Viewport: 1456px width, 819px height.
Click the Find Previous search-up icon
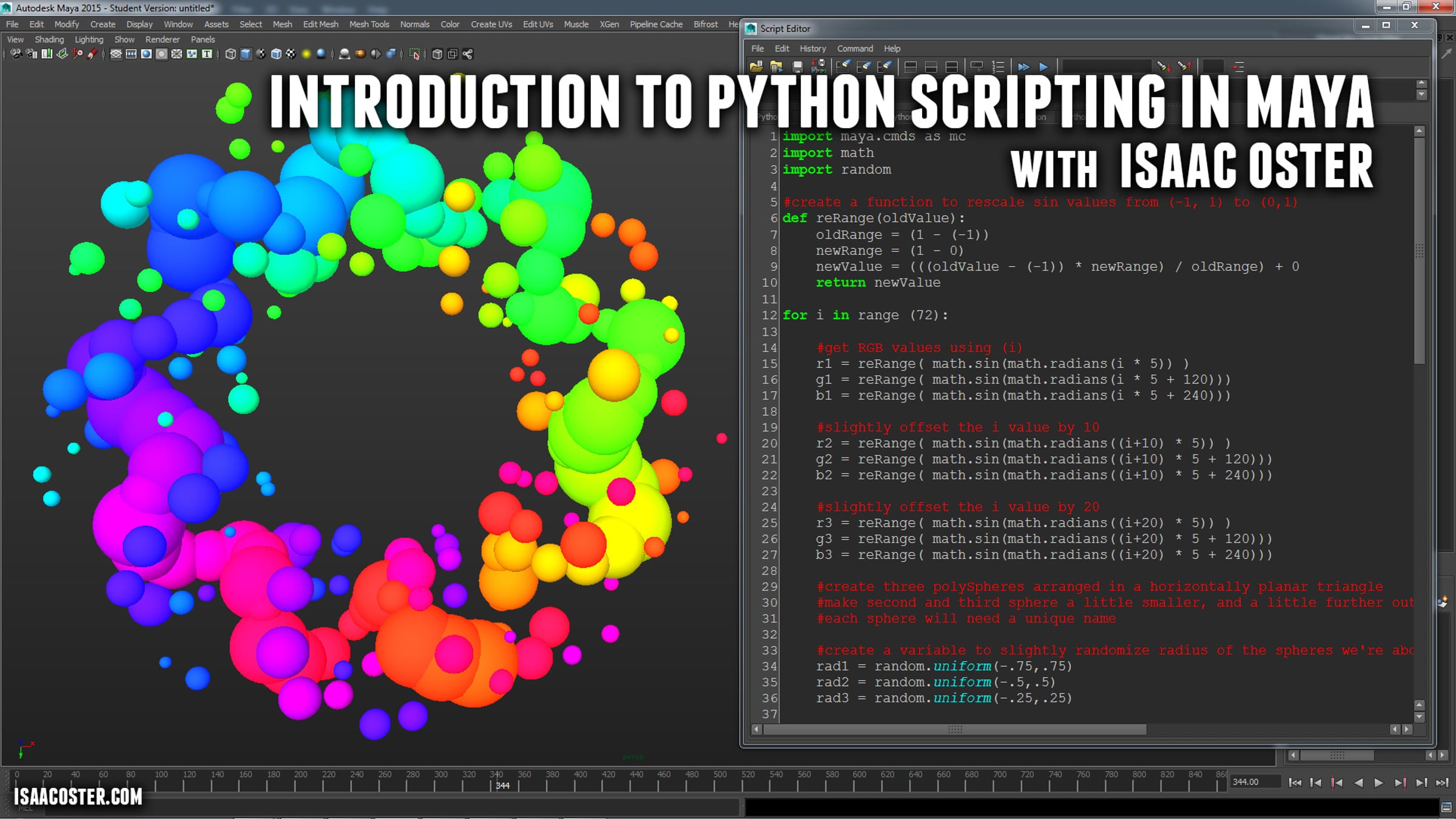point(1184,67)
